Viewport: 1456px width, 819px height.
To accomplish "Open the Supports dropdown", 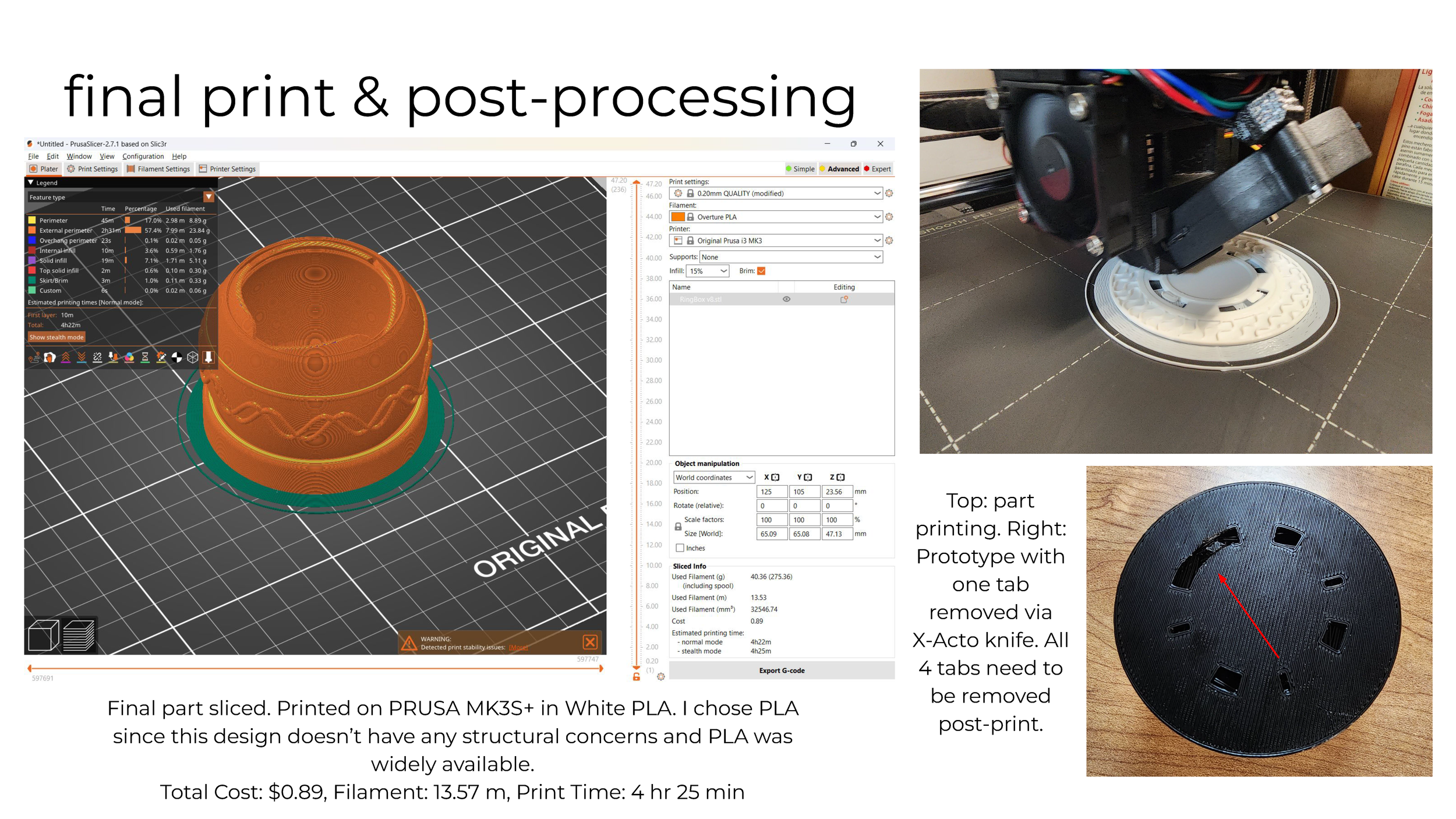I will 790,257.
